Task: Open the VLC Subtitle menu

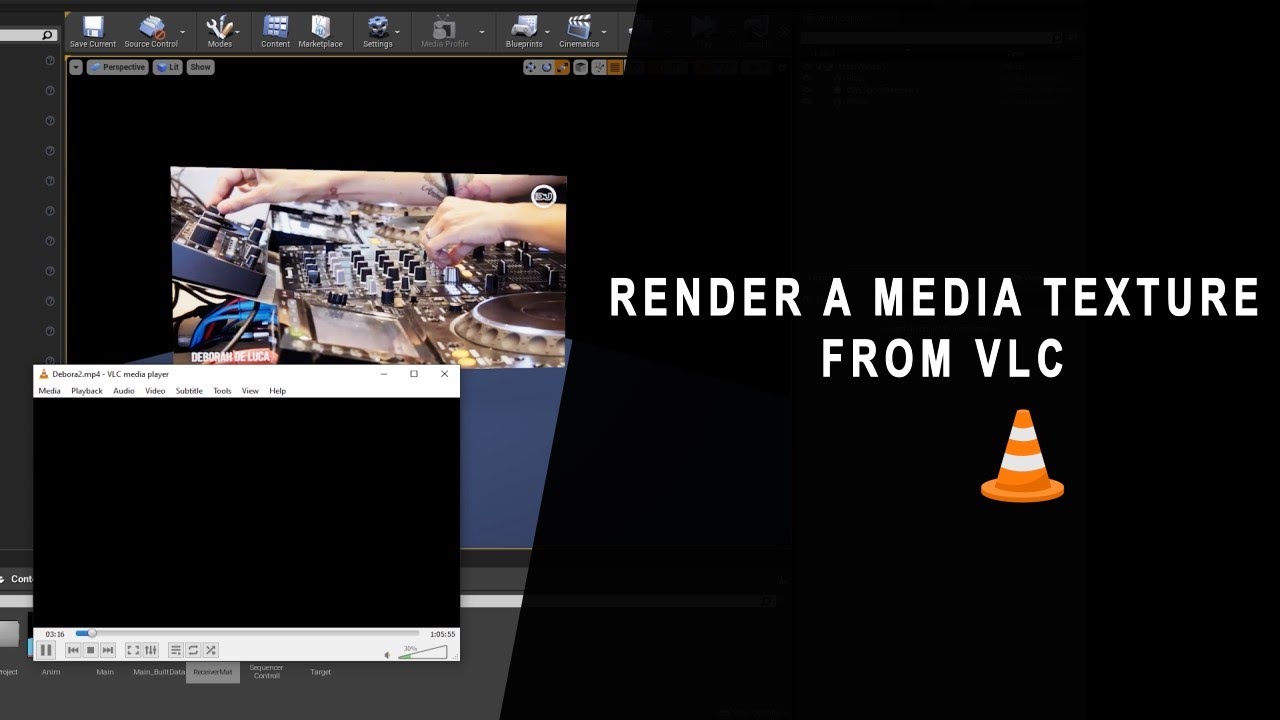Action: click(x=189, y=391)
